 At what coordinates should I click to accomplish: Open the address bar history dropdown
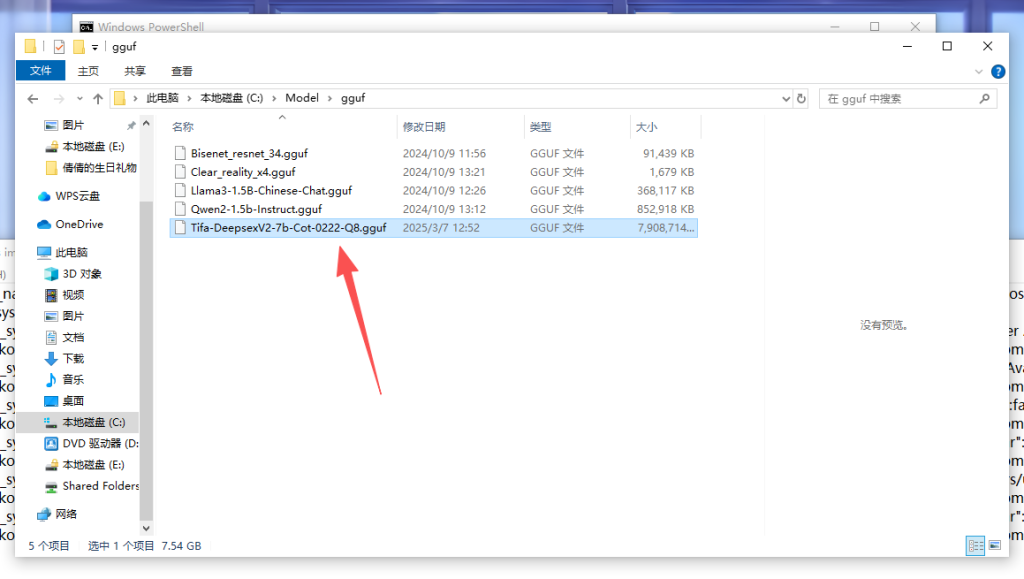785,99
